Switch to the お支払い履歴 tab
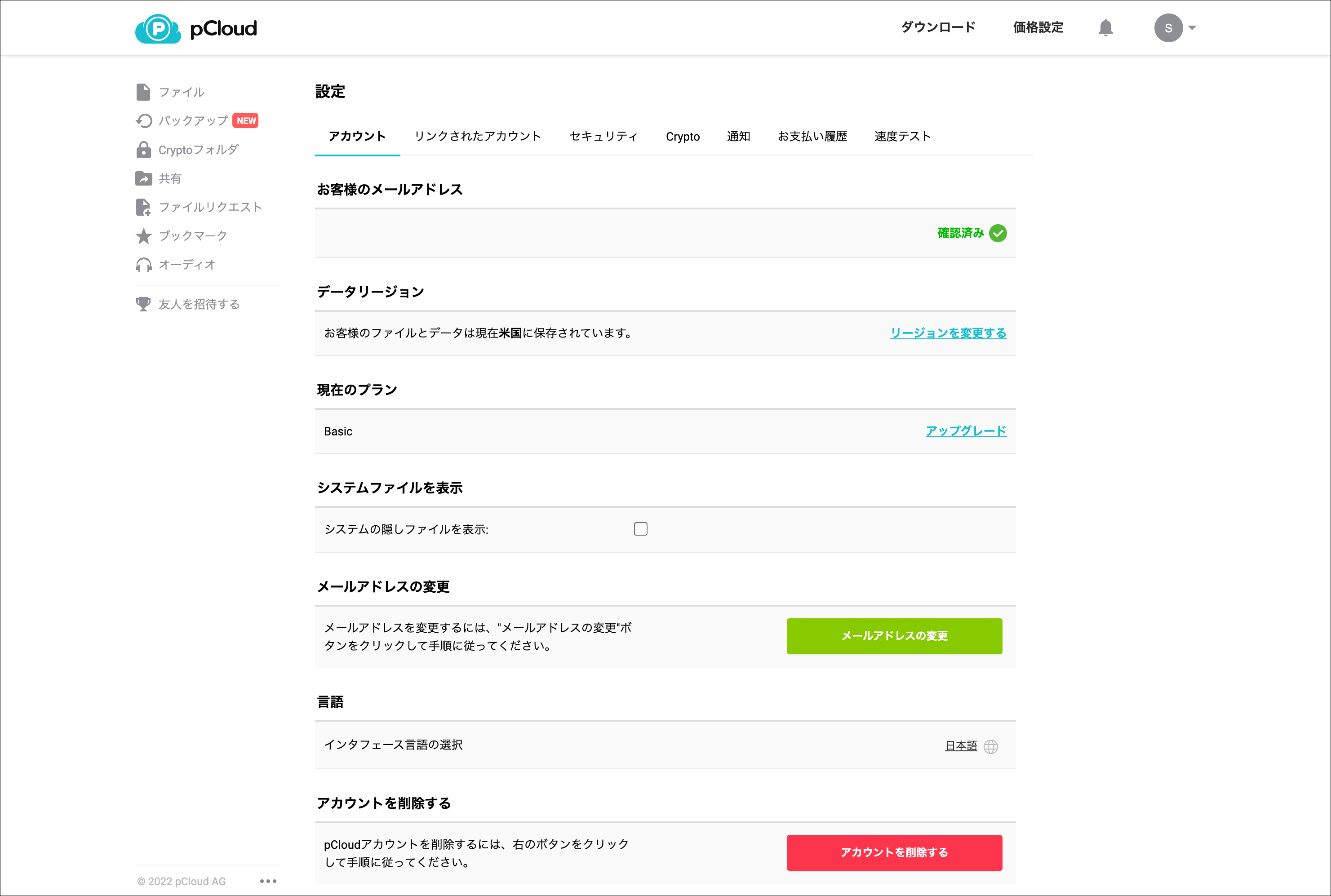The height and width of the screenshot is (896, 1331). coord(812,137)
